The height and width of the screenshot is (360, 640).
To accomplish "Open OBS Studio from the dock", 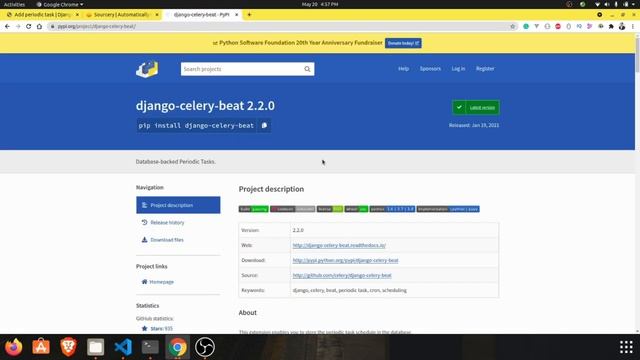I will [205, 347].
